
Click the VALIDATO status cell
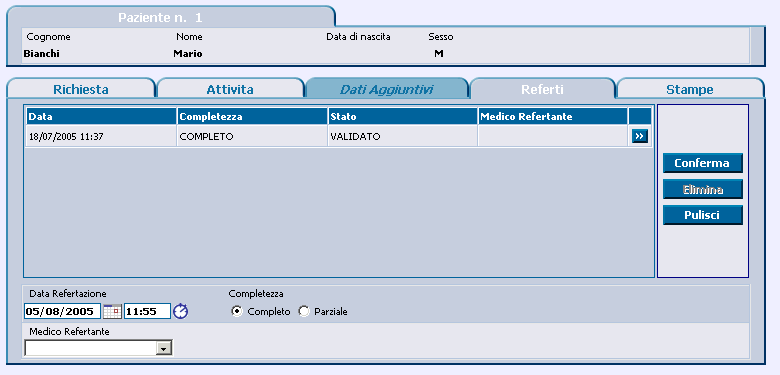click(x=402, y=136)
